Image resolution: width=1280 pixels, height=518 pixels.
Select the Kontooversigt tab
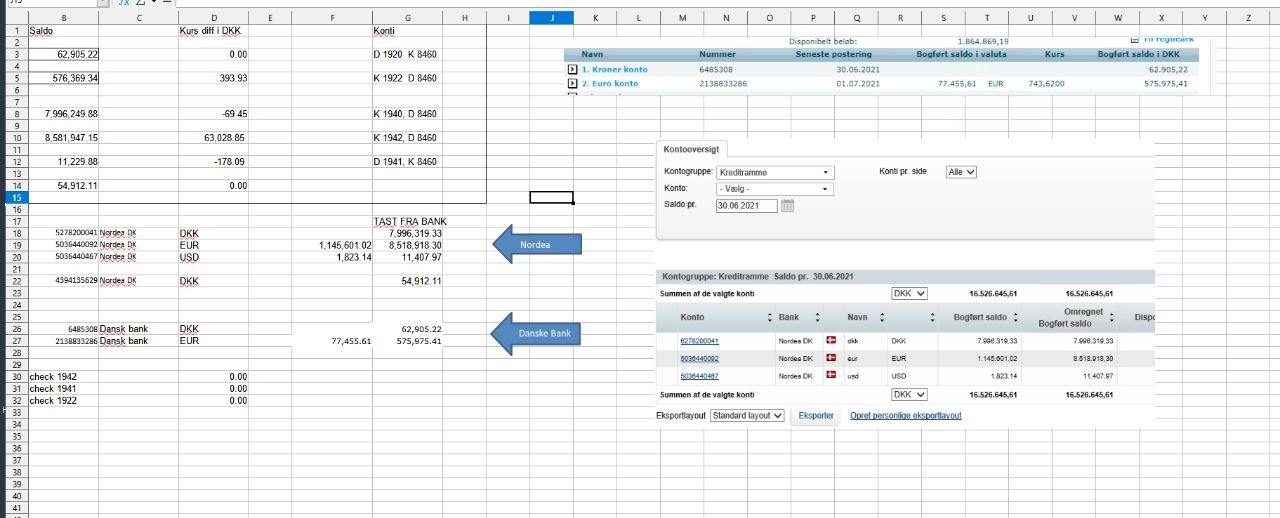click(691, 149)
